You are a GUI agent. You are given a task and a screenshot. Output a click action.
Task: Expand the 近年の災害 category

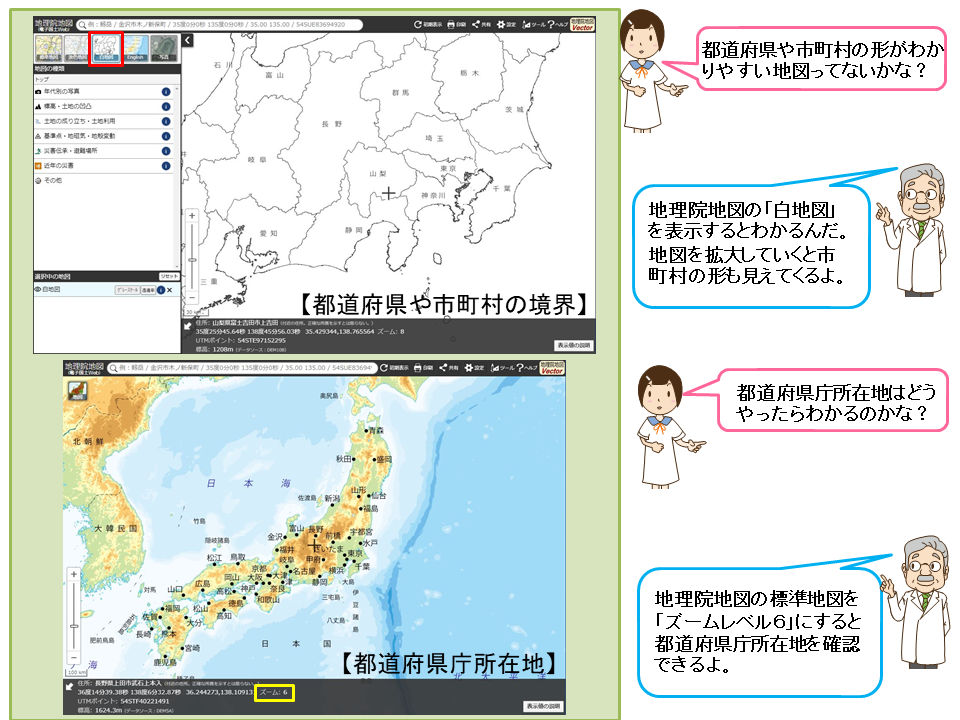(104, 165)
